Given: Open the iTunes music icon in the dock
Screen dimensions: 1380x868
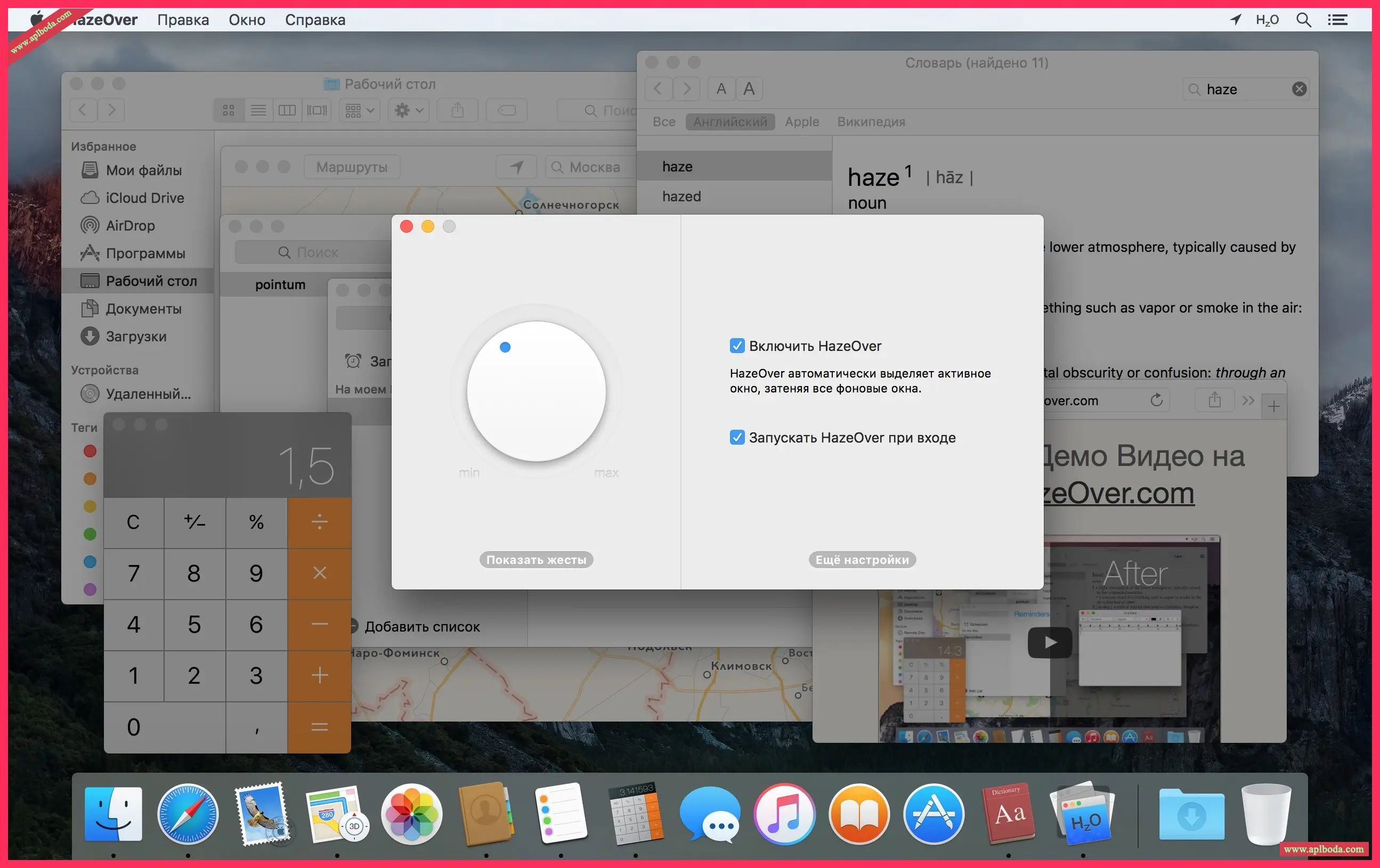Looking at the screenshot, I should (x=784, y=814).
